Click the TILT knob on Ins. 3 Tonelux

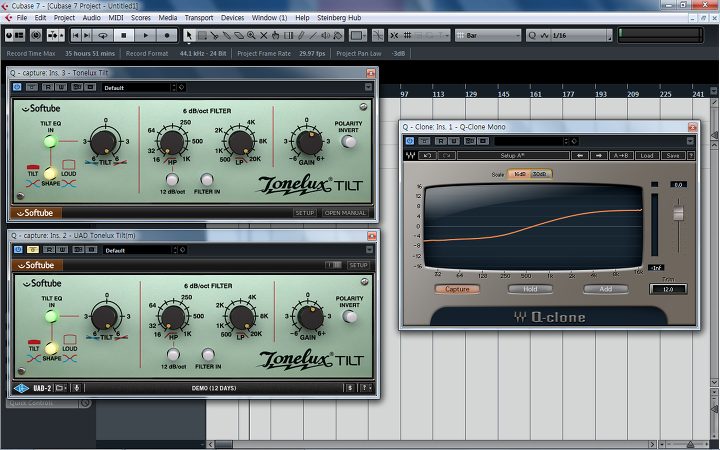tap(104, 142)
